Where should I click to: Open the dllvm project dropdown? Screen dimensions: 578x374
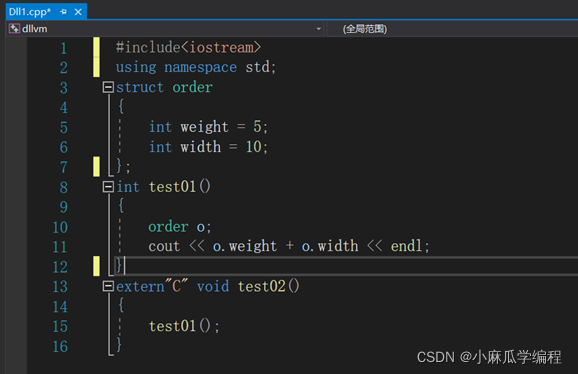(318, 29)
